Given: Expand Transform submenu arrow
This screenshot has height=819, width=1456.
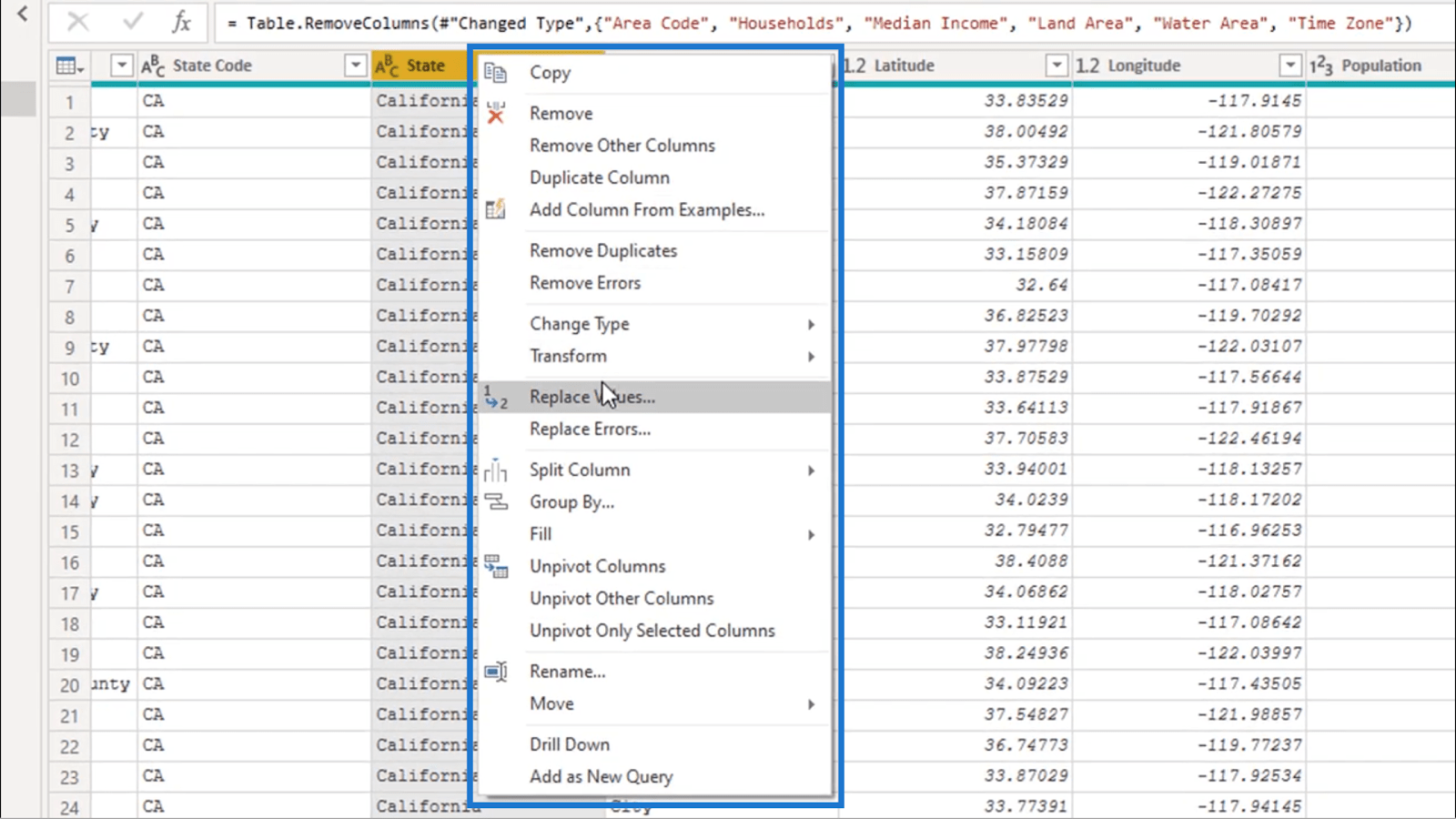Looking at the screenshot, I should [x=811, y=357].
